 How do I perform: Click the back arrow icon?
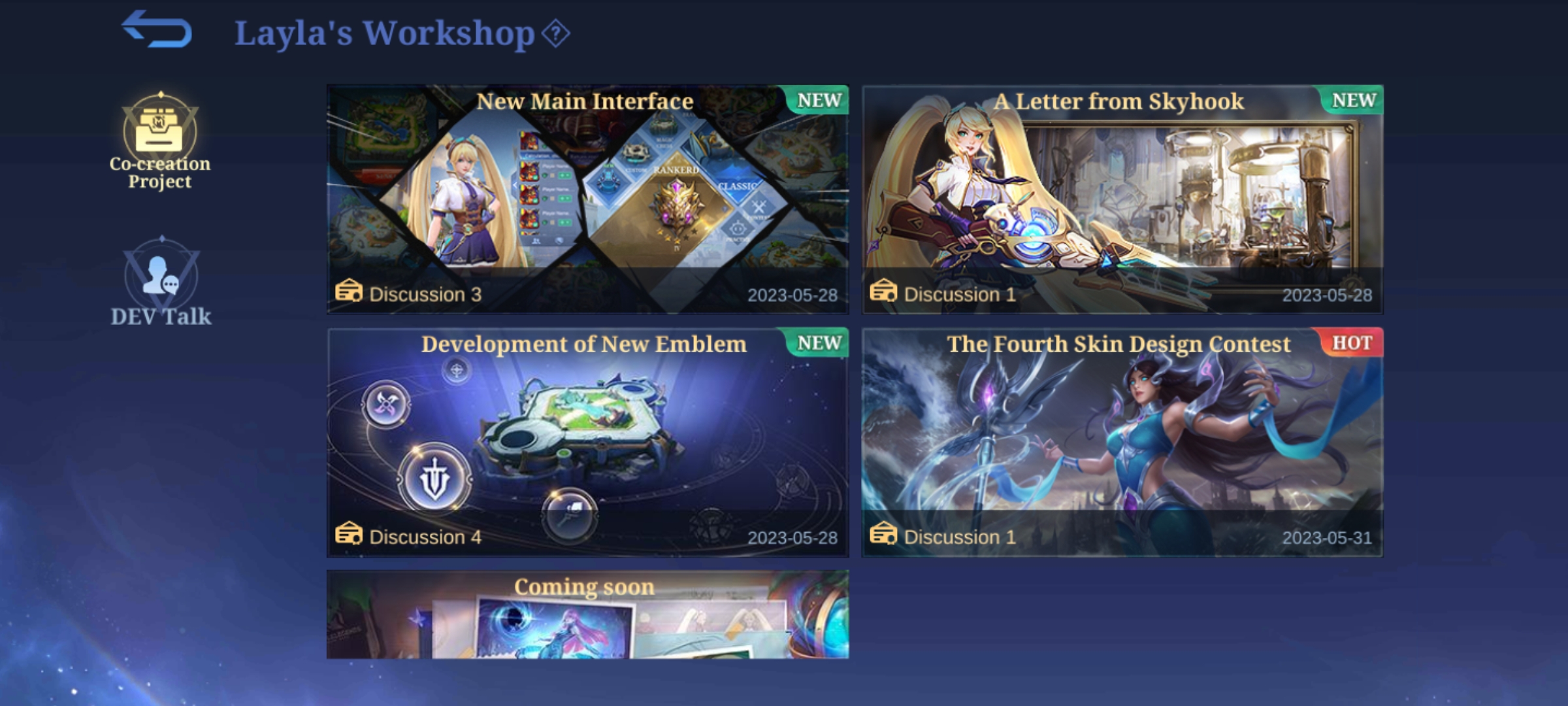click(x=157, y=29)
